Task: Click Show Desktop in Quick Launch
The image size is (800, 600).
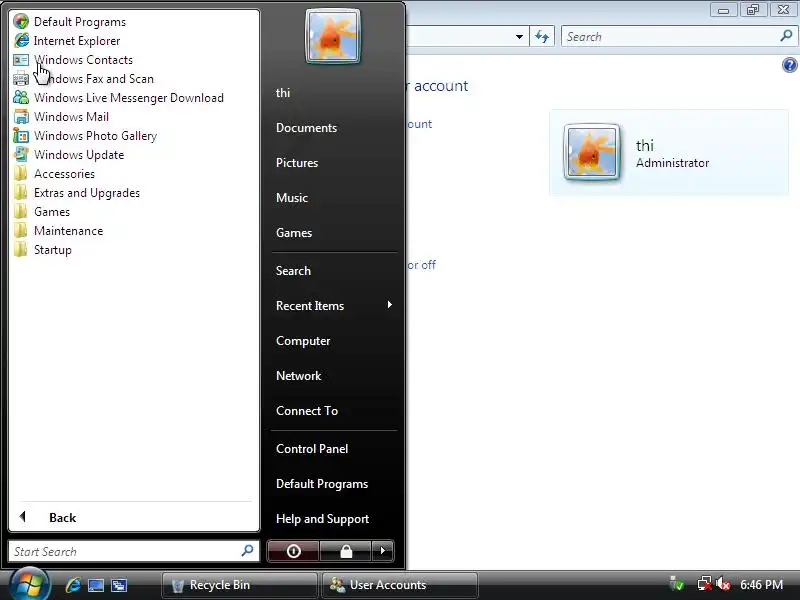Action: 96,585
